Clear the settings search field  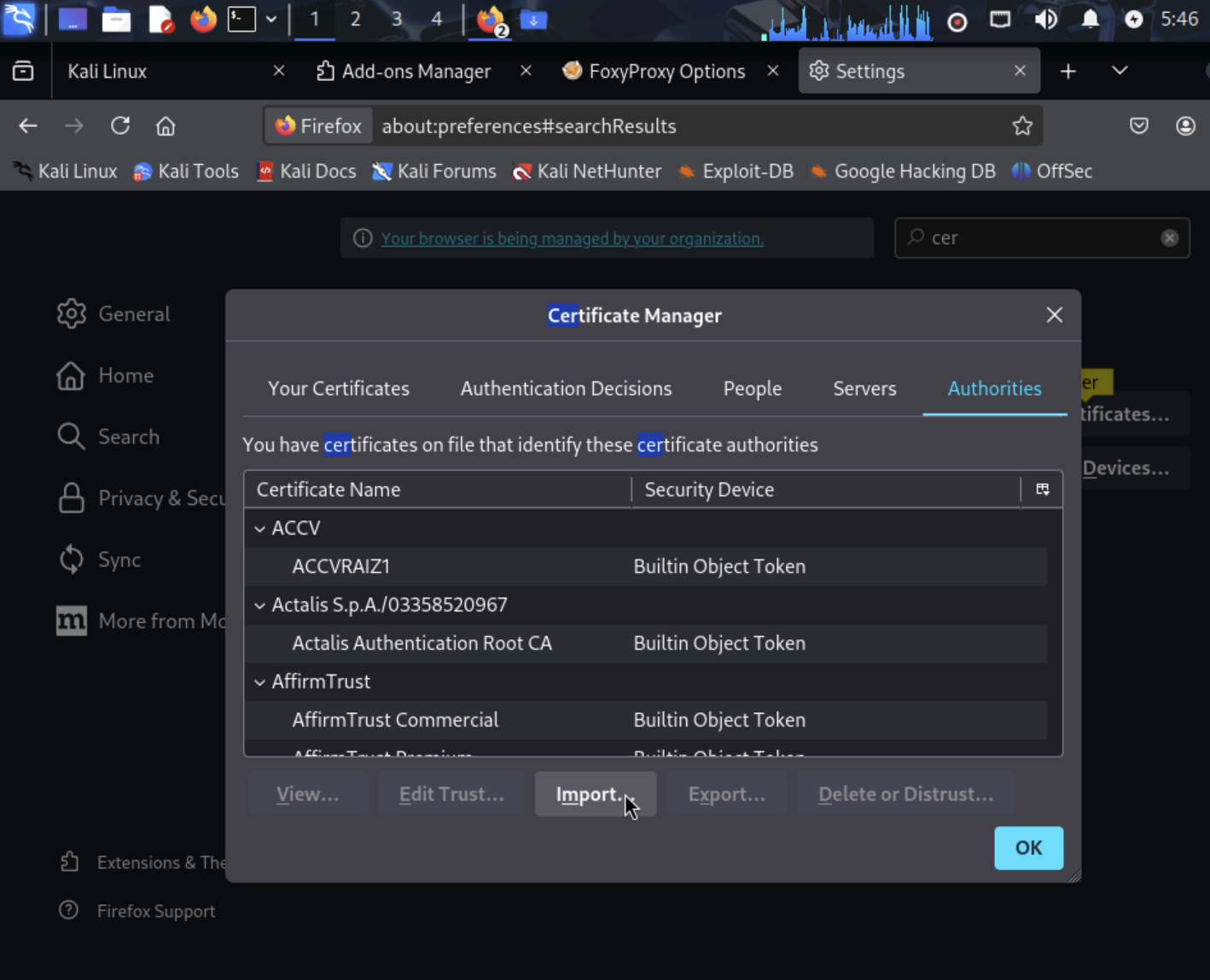1169,238
